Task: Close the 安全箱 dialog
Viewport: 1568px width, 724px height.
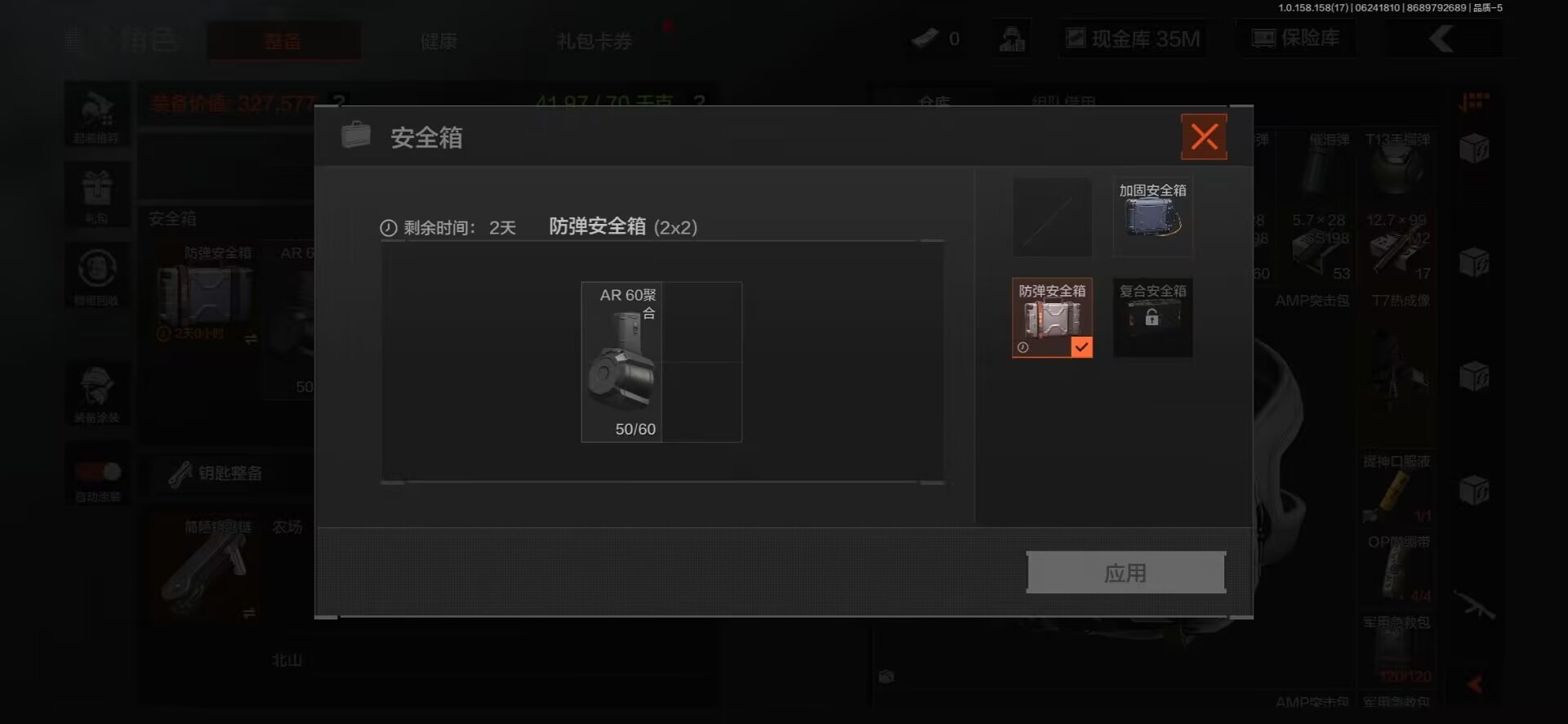Action: tap(1204, 136)
